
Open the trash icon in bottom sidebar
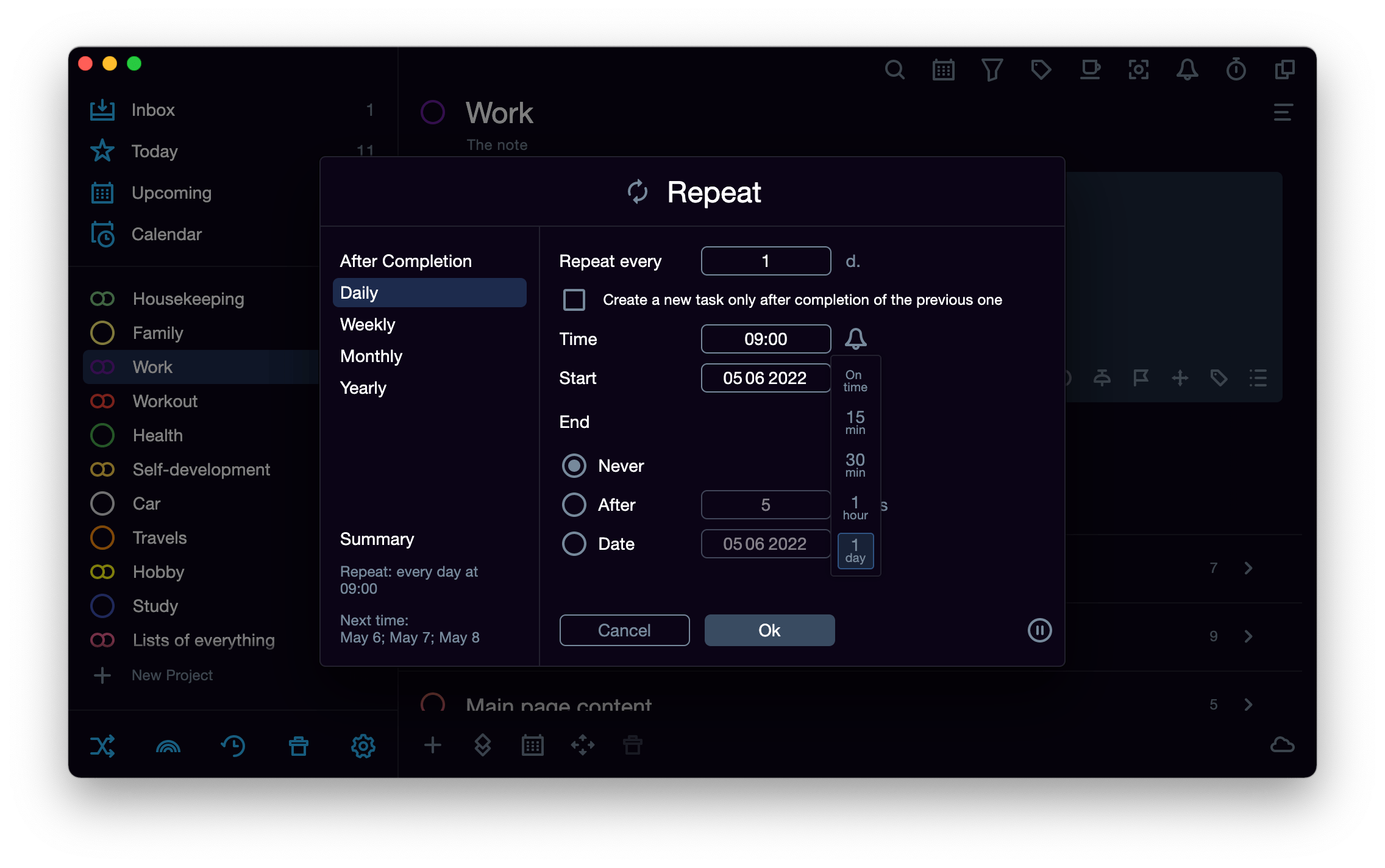tap(298, 745)
